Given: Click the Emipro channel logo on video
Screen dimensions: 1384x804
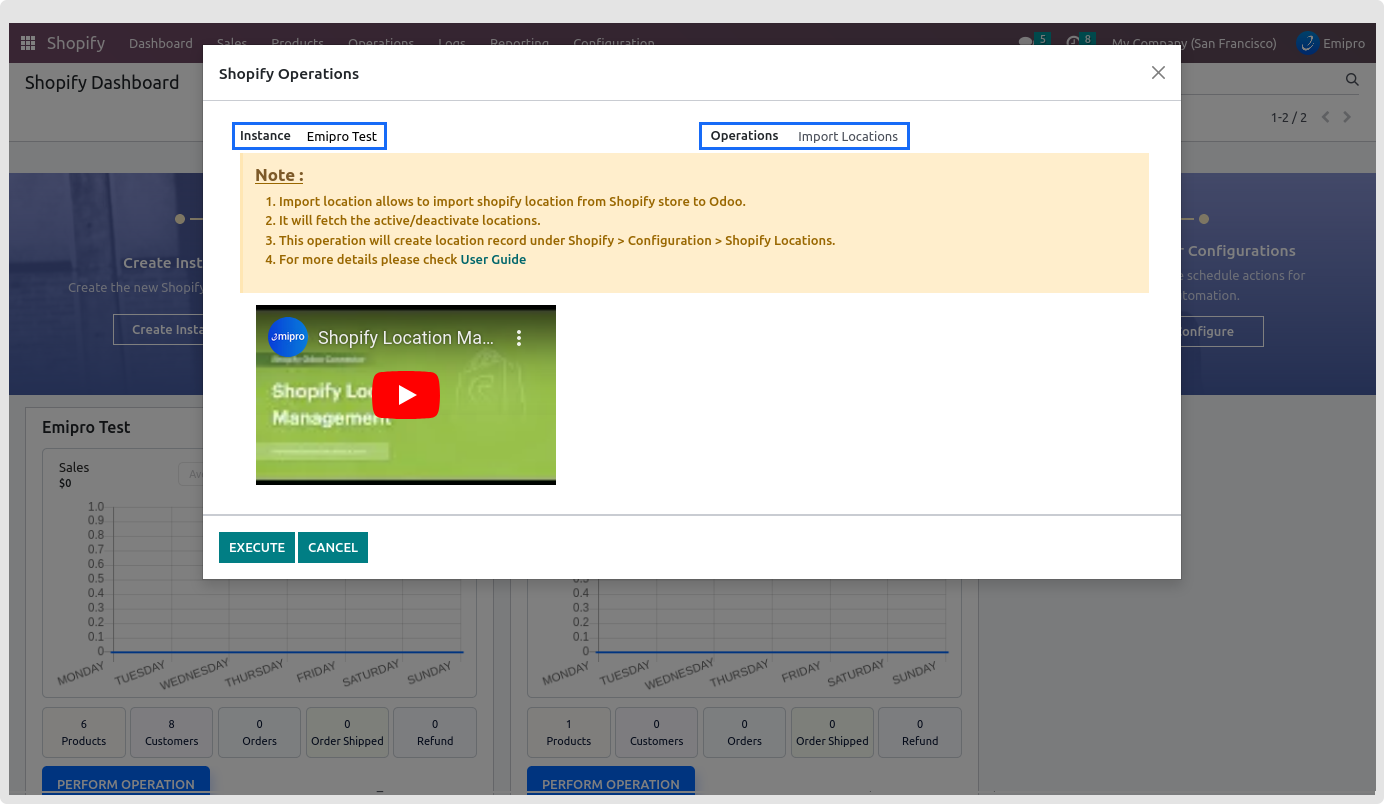Looking at the screenshot, I should tap(288, 337).
